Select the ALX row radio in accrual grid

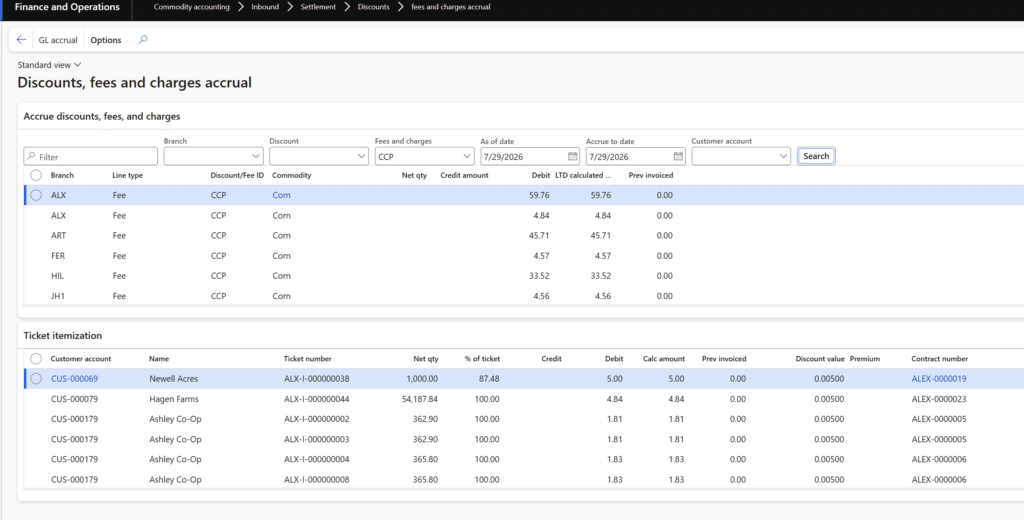pyautogui.click(x=36, y=195)
